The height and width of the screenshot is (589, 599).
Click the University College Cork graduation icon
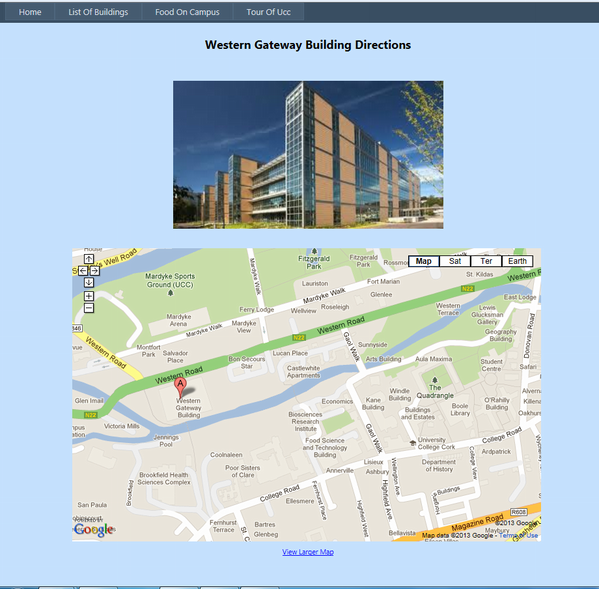click(x=412, y=443)
